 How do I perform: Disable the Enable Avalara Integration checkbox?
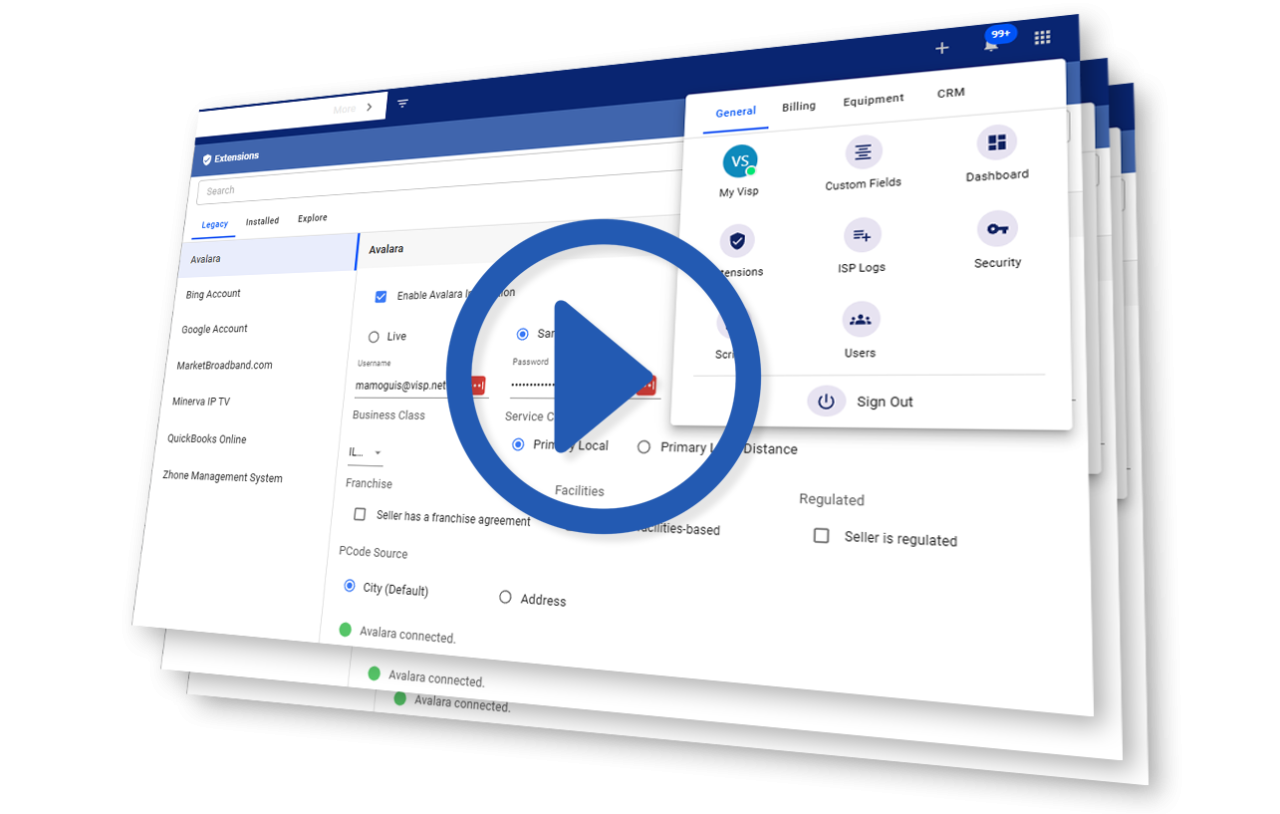[x=381, y=295]
